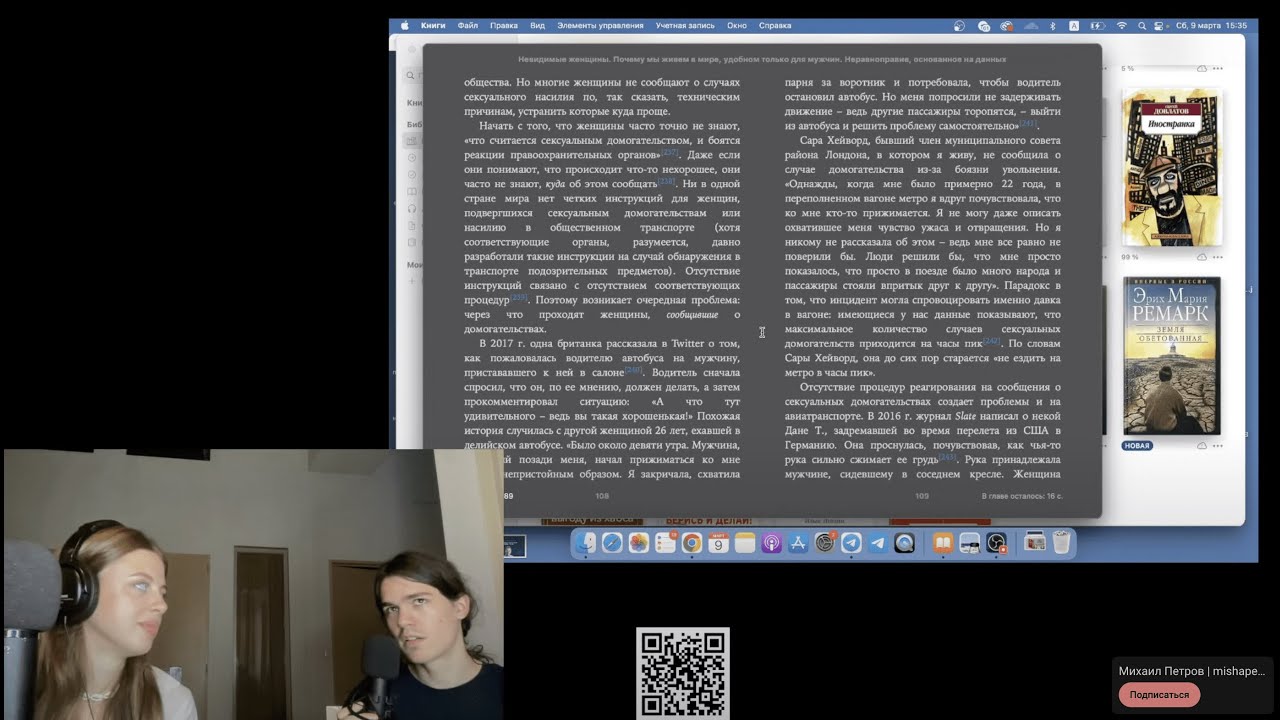The width and height of the screenshot is (1280, 720).
Task: Open more options above Иностранка cover
Action: [1217, 69]
